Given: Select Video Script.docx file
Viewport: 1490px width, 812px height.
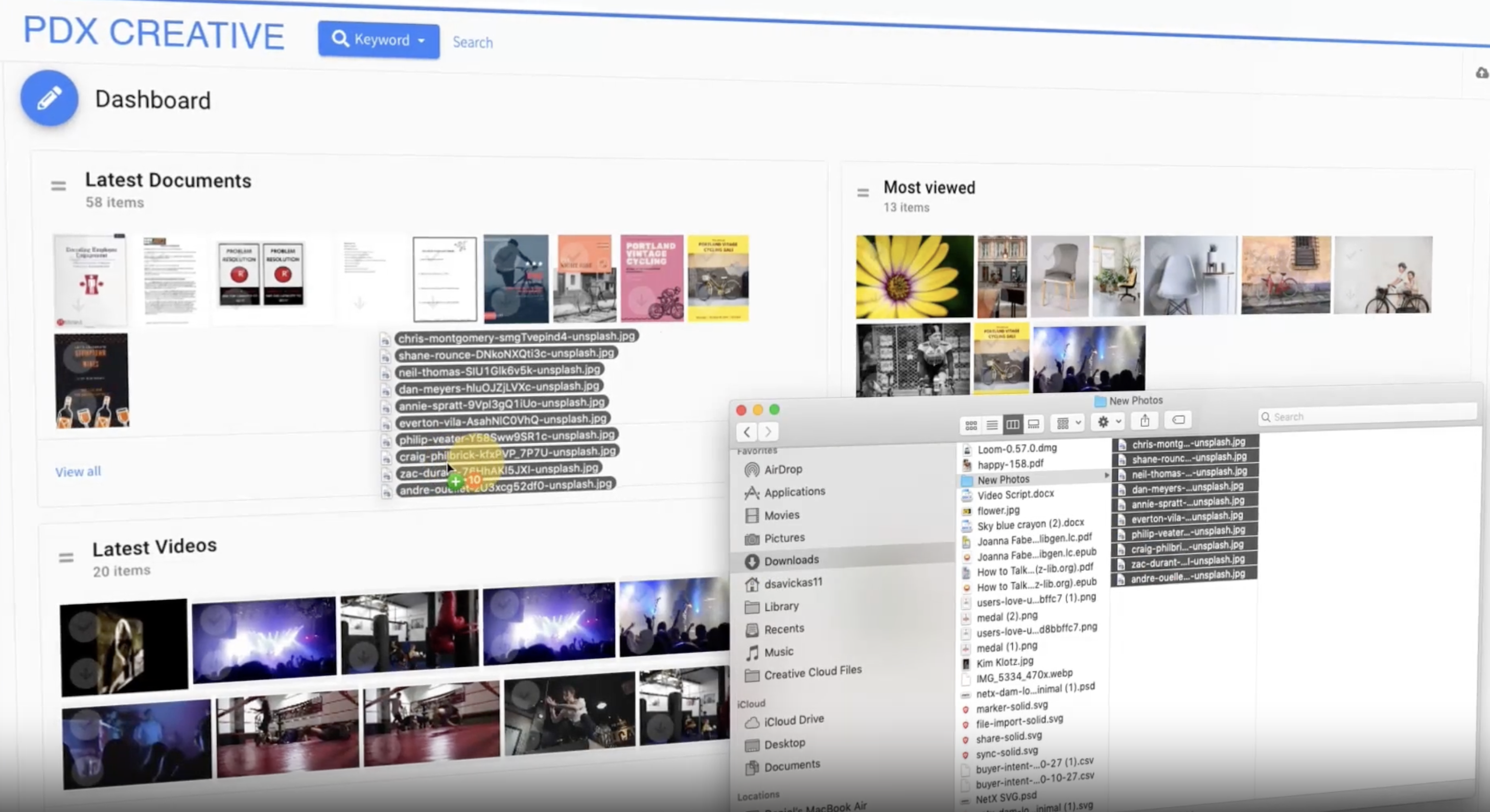Looking at the screenshot, I should coord(1016,495).
